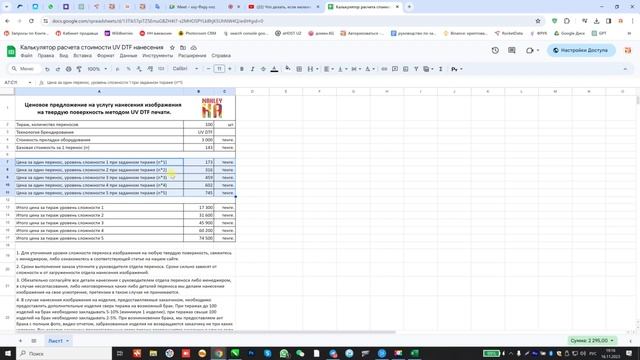Click the Undo icon in the toolbar
The height and width of the screenshot is (360, 640).
click(x=47, y=69)
